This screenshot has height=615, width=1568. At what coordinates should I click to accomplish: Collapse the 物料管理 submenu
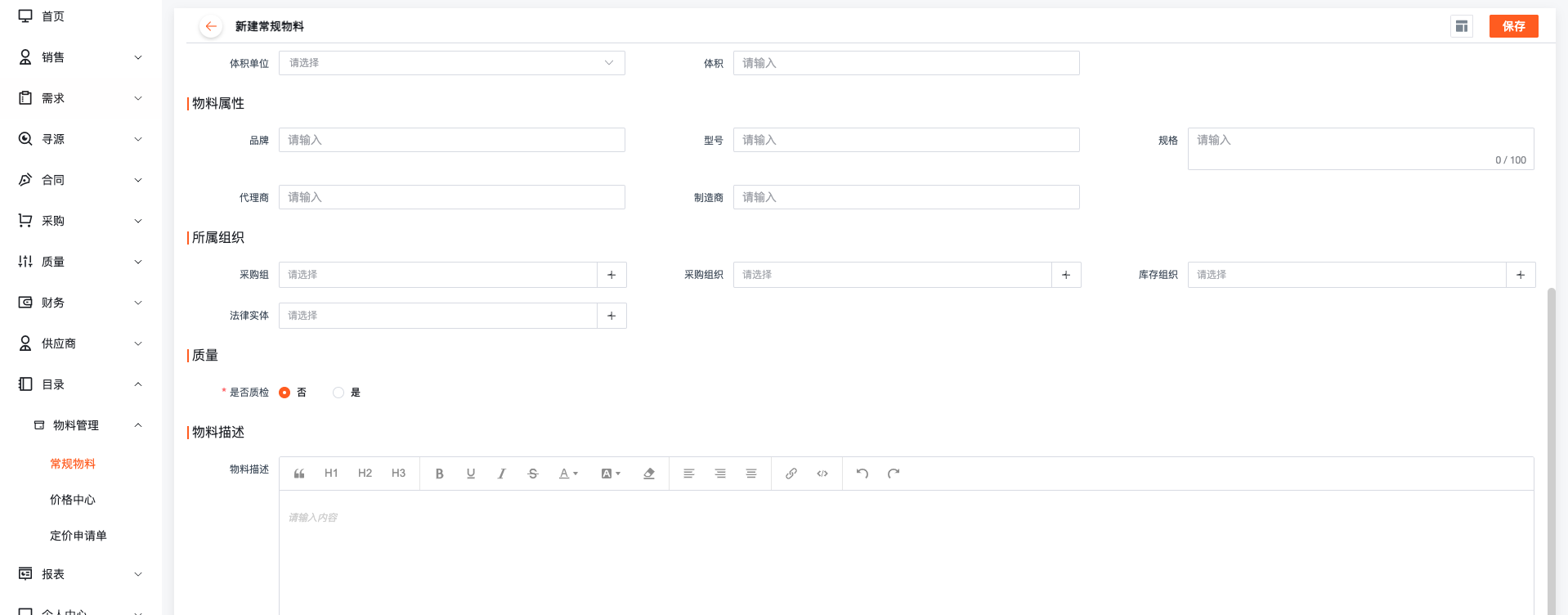pyautogui.click(x=81, y=425)
